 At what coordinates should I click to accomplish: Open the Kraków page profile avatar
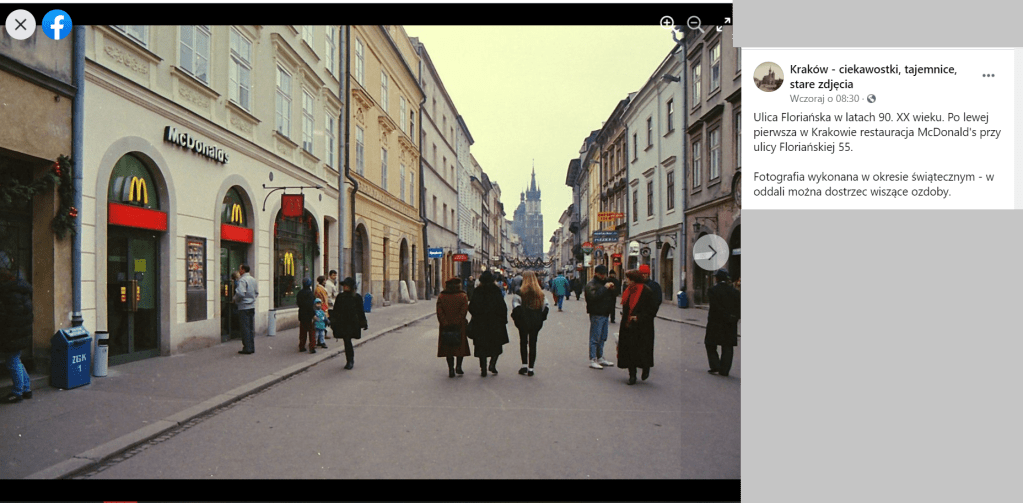[x=768, y=77]
